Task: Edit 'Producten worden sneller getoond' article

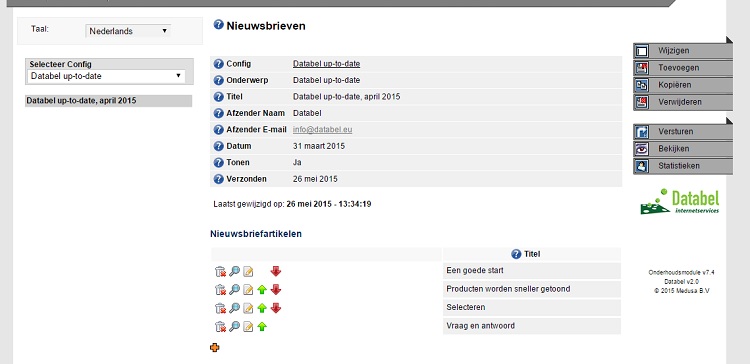Action: pyautogui.click(x=248, y=290)
